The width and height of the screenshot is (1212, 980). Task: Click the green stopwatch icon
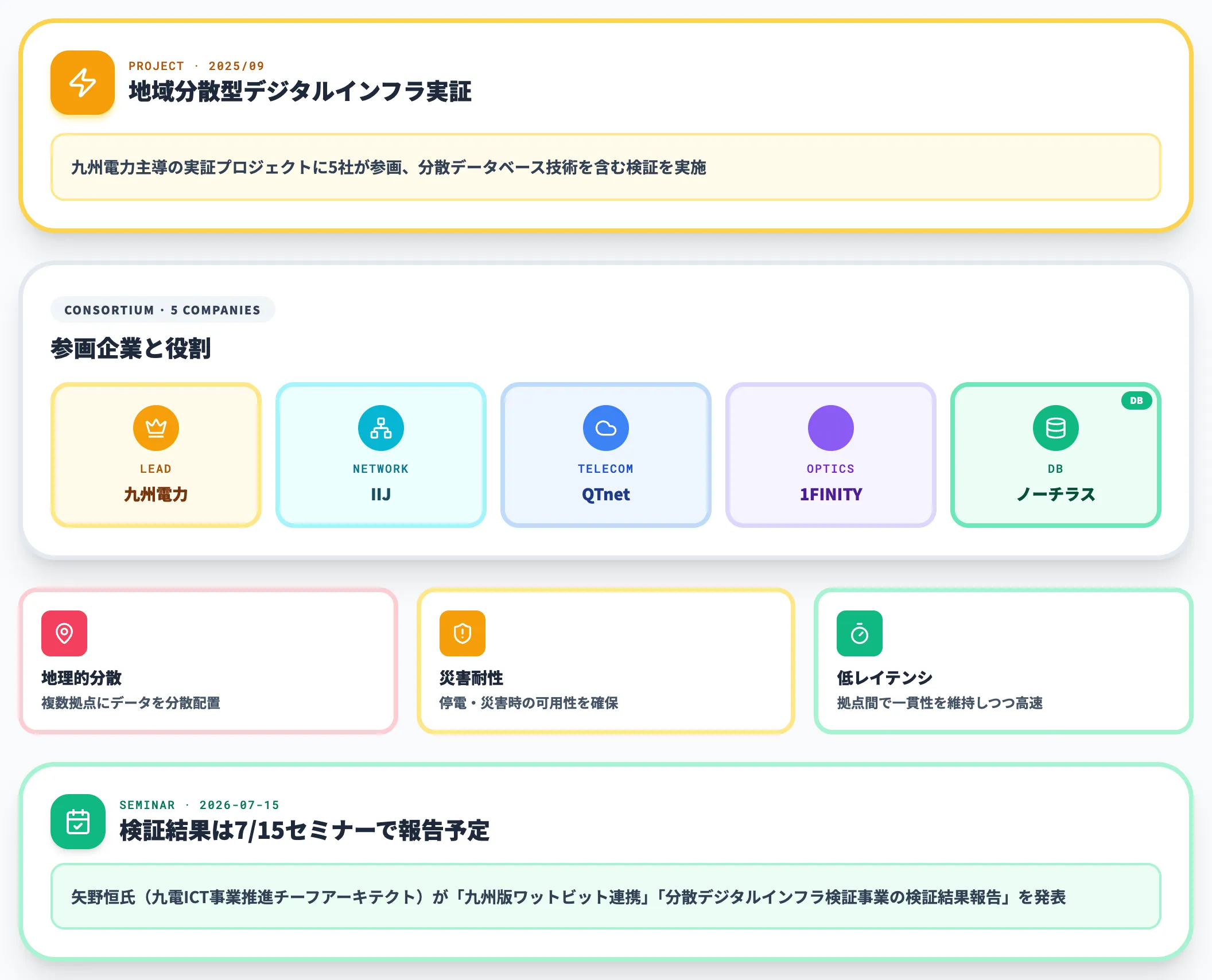pyautogui.click(x=860, y=633)
